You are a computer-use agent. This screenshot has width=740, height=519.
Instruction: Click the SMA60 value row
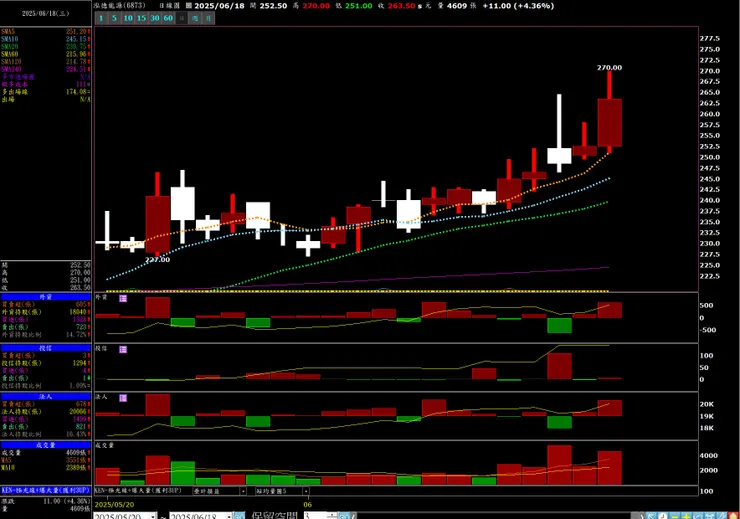tap(46, 54)
